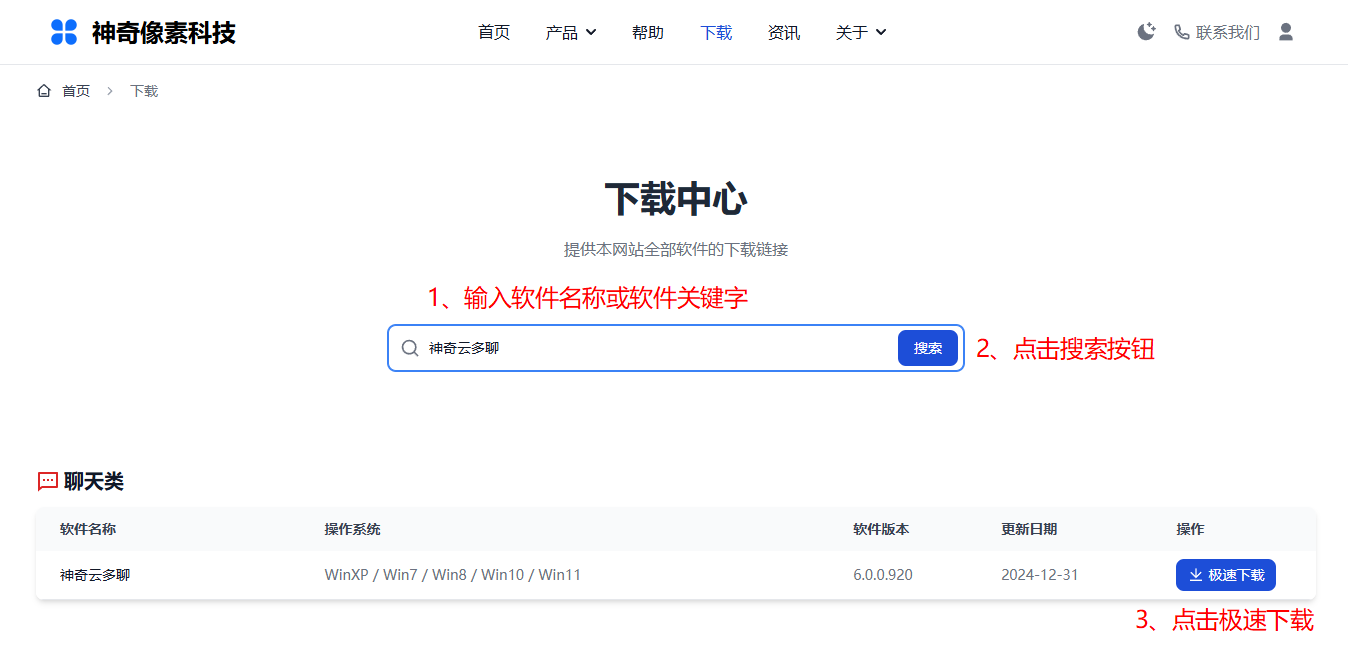Click 首页 in the breadcrumb trail
The width and height of the screenshot is (1348, 658).
pyautogui.click(x=76, y=90)
